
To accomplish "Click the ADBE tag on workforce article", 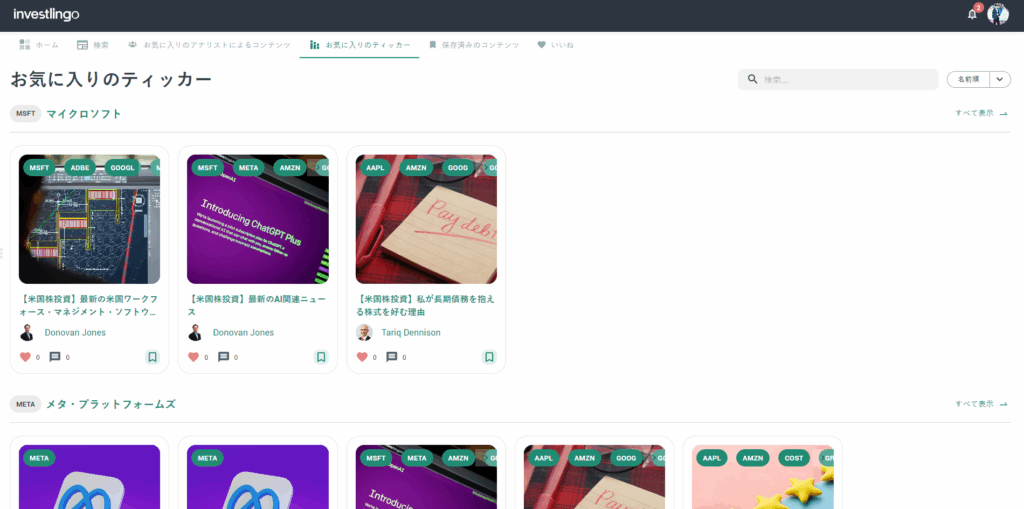I will pyautogui.click(x=80, y=167).
